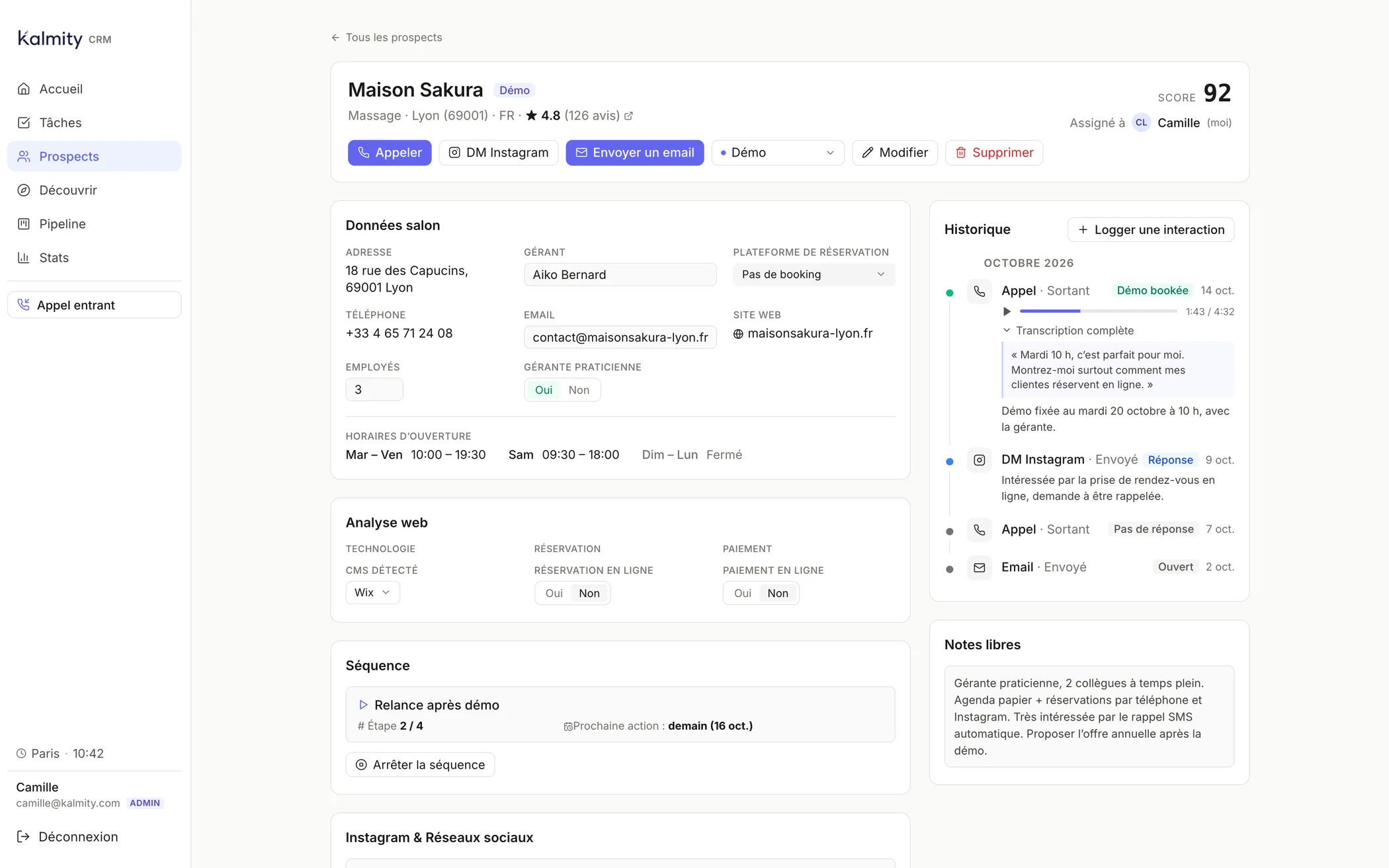
Task: Click Logger une interaction
Action: coord(1151,229)
